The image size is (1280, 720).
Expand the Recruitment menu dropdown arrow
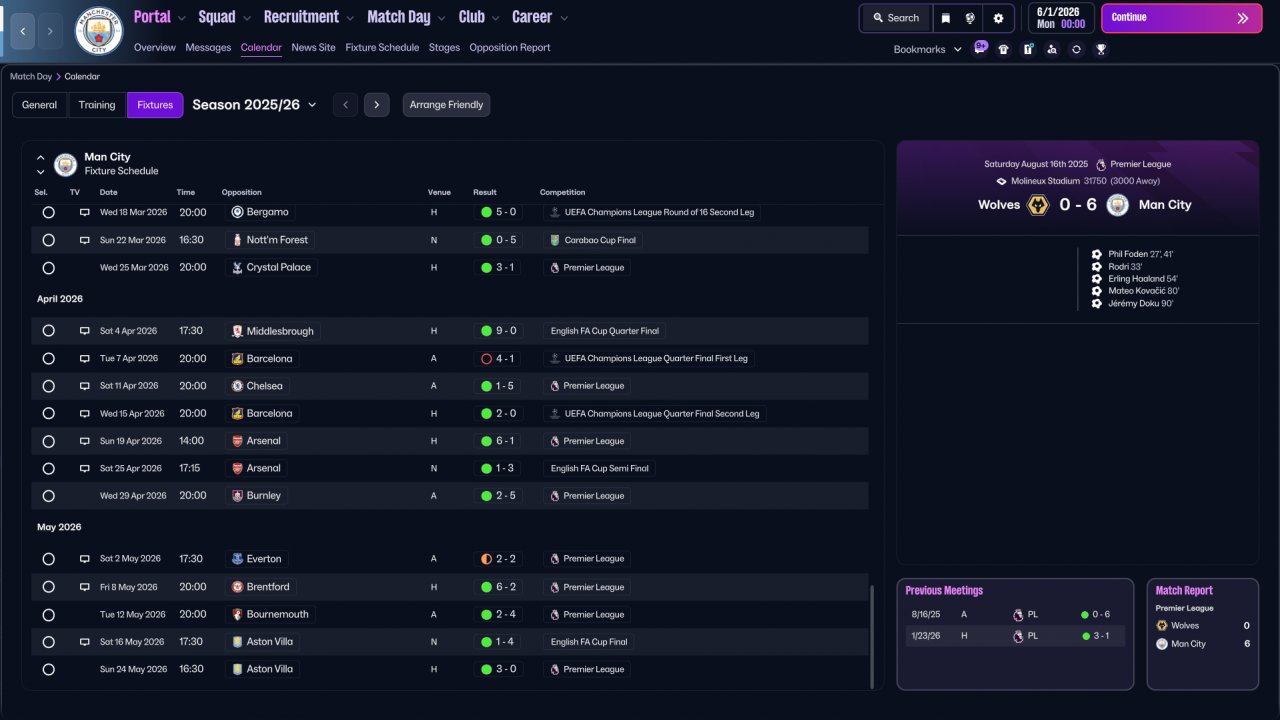(349, 18)
